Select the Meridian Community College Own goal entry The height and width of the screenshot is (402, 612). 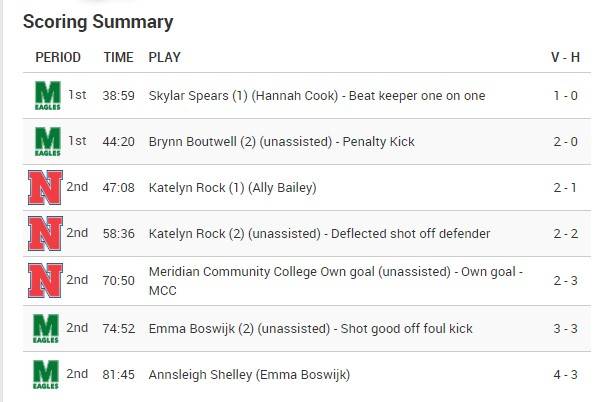pyautogui.click(x=336, y=281)
